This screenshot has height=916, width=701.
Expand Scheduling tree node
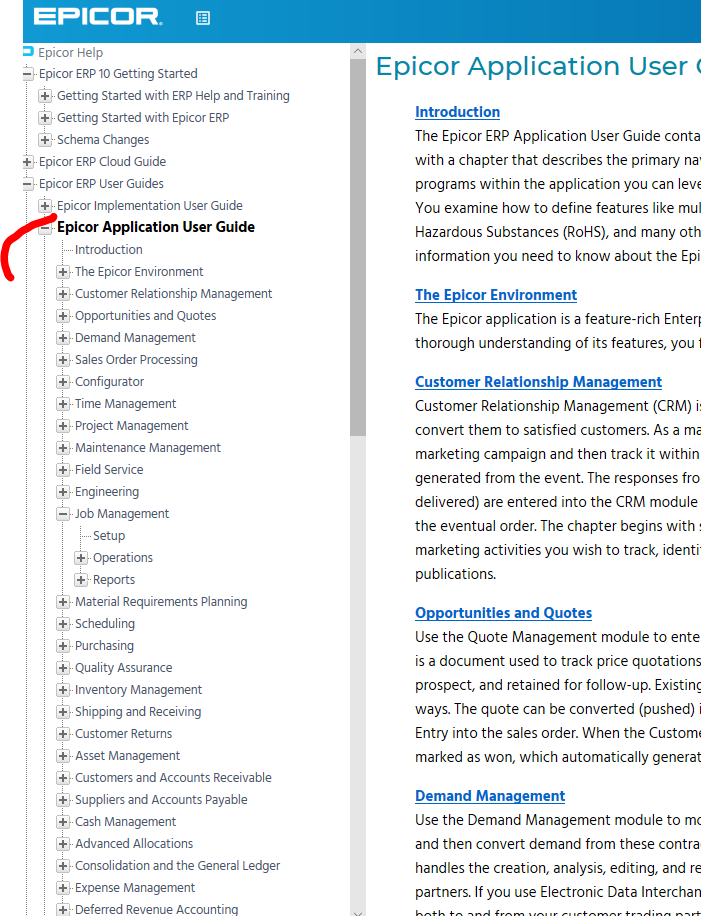[63, 624]
